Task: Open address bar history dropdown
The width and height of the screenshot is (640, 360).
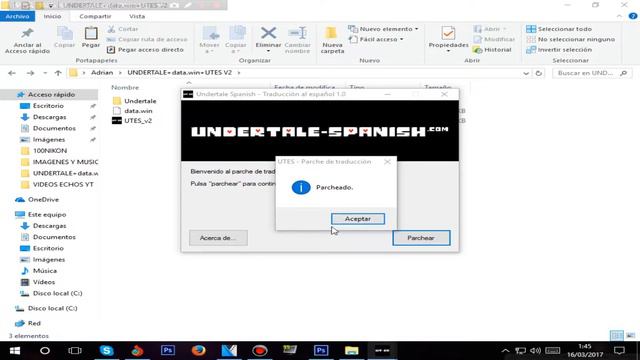Action: (526, 73)
